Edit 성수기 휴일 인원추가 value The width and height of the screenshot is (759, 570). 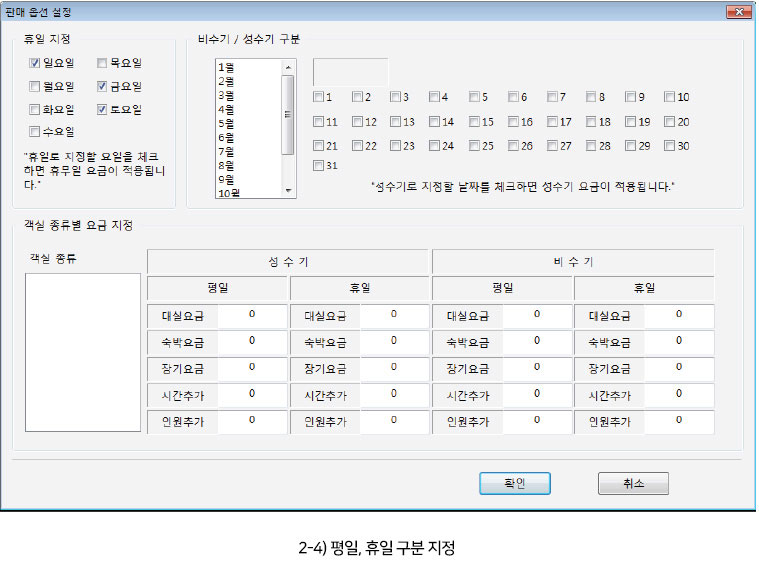pyautogui.click(x=394, y=421)
